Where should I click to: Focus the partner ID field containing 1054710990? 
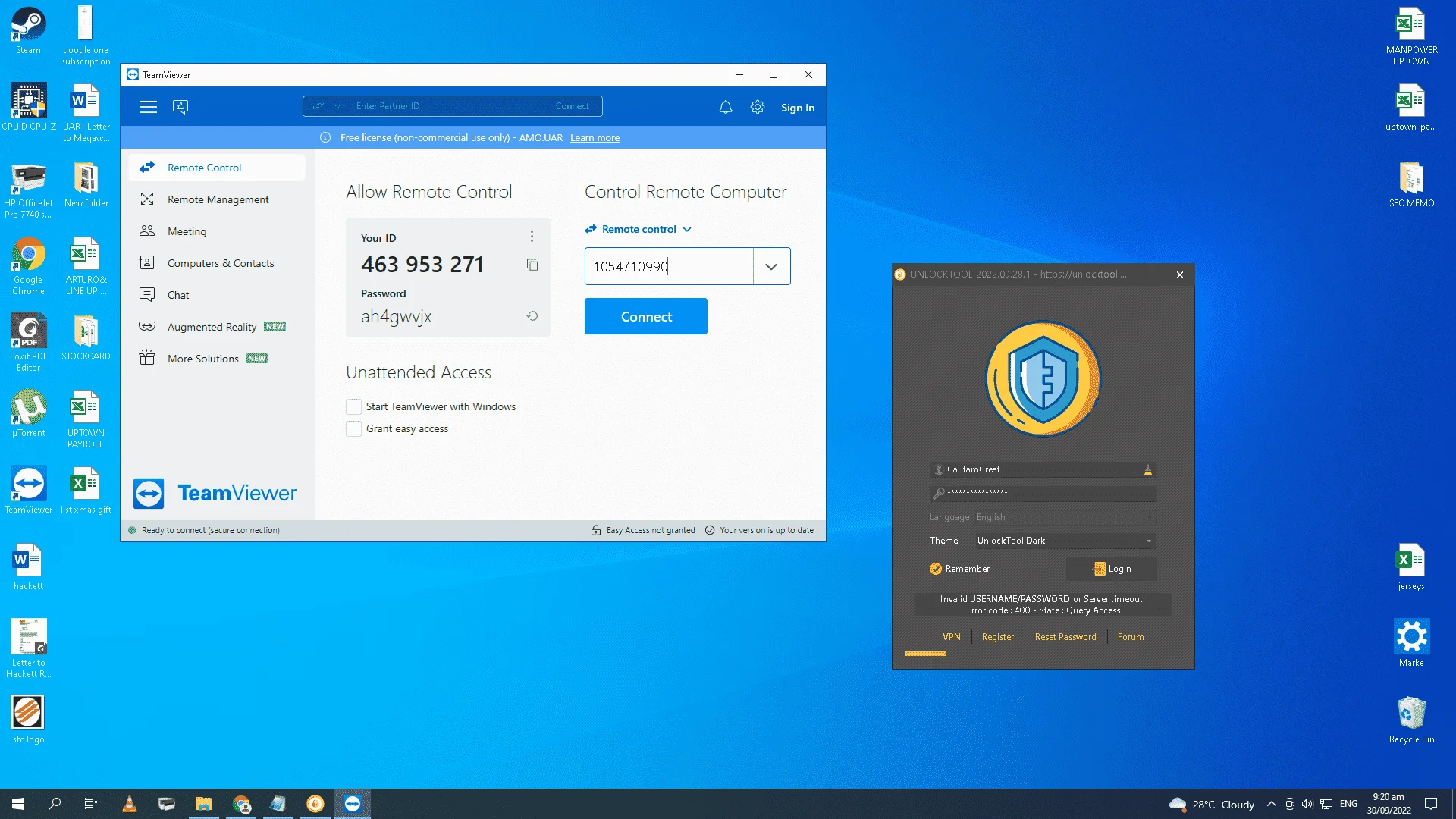pyautogui.click(x=669, y=266)
